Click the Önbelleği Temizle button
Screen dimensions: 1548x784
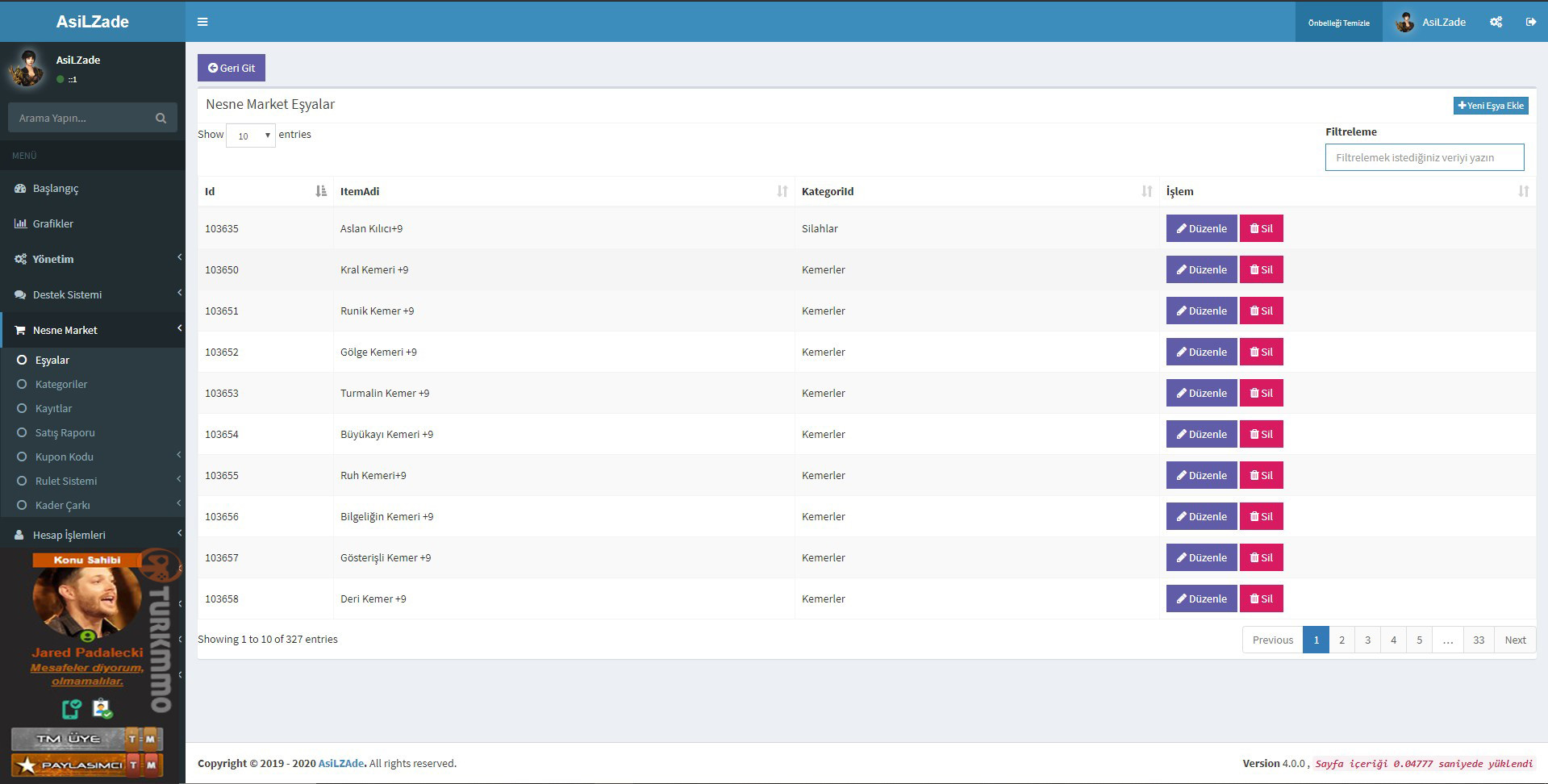pyautogui.click(x=1339, y=22)
